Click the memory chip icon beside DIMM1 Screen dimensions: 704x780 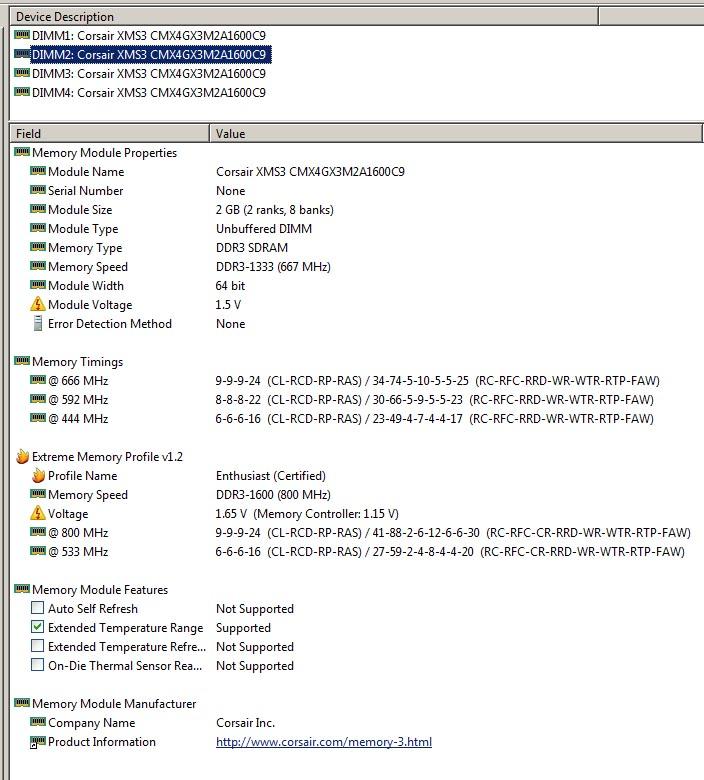click(x=22, y=35)
